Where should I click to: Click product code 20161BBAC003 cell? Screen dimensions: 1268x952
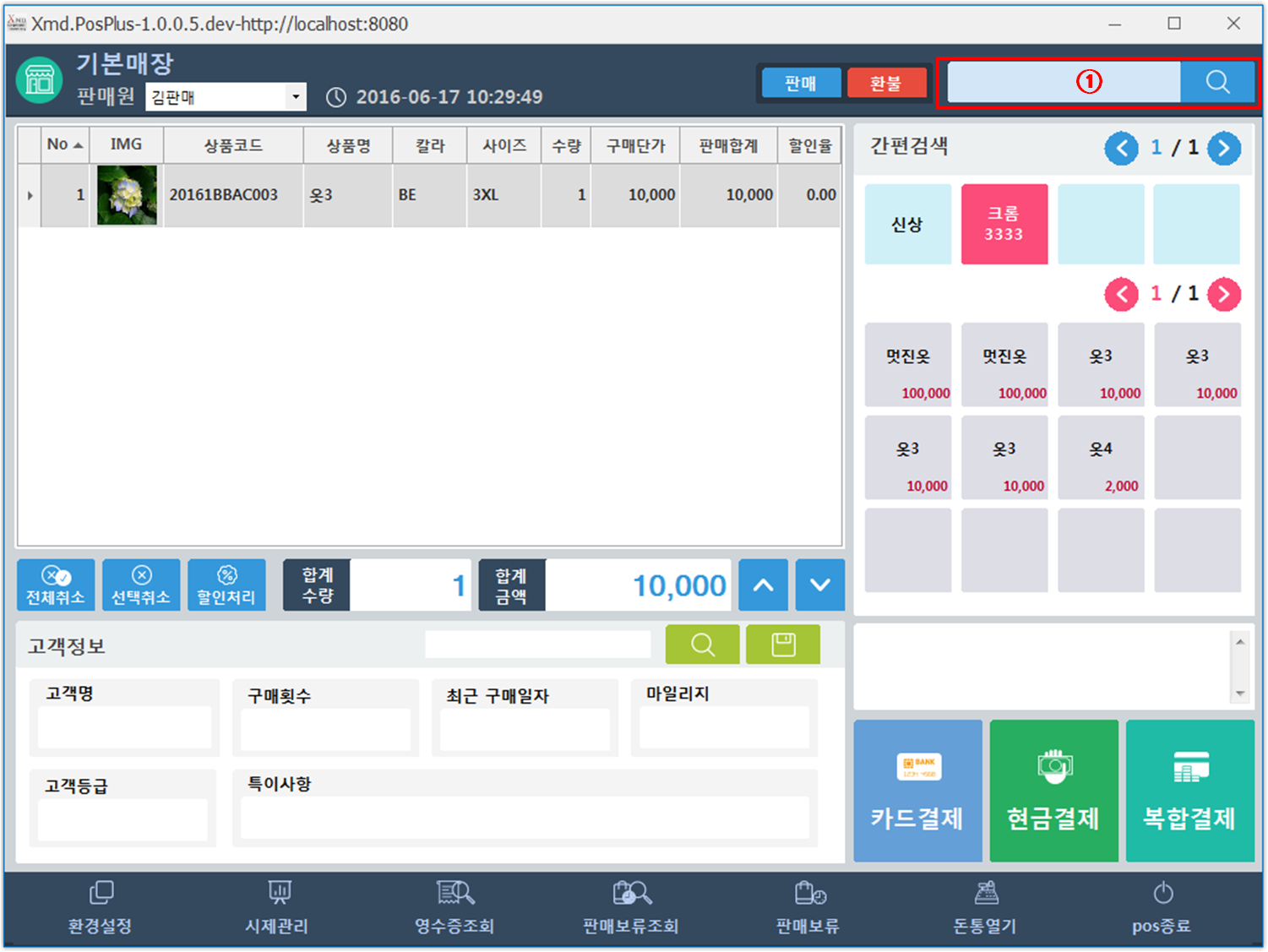[233, 195]
